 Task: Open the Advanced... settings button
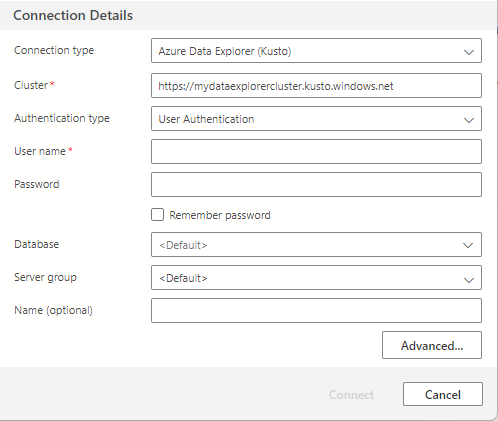coord(432,345)
